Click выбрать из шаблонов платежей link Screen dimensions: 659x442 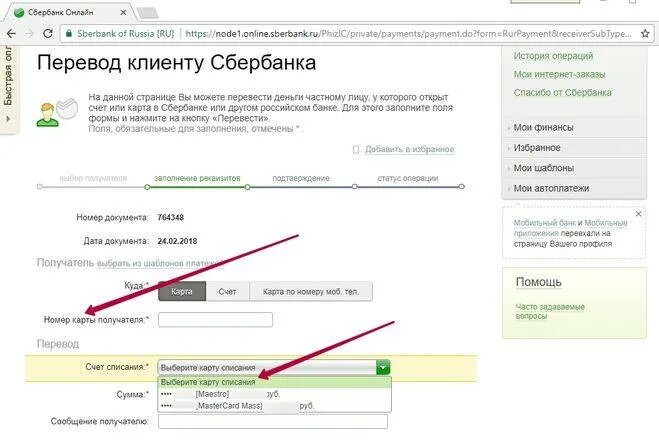coord(160,263)
